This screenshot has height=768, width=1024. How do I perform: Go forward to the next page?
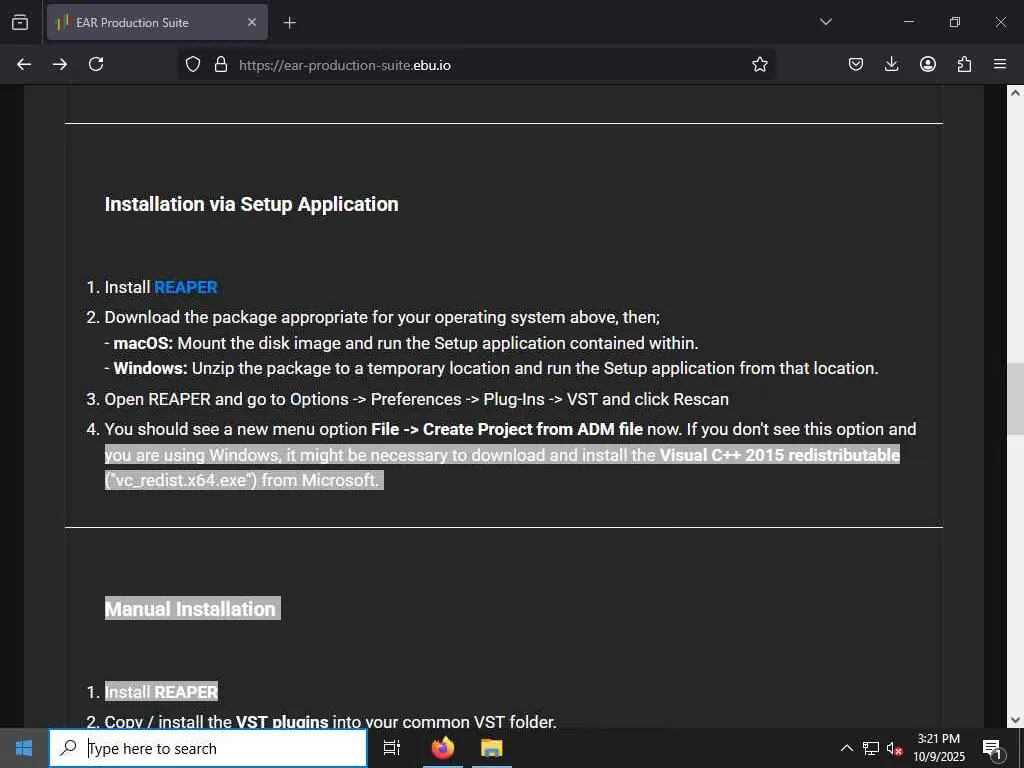[60, 64]
